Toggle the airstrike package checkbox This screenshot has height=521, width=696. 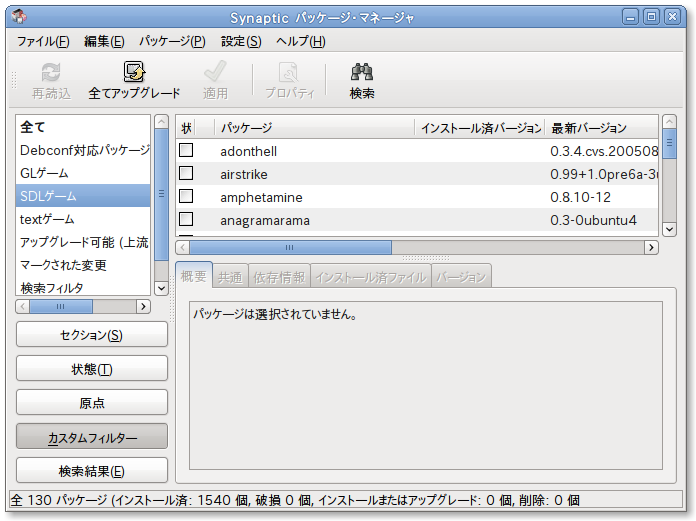pos(186,173)
